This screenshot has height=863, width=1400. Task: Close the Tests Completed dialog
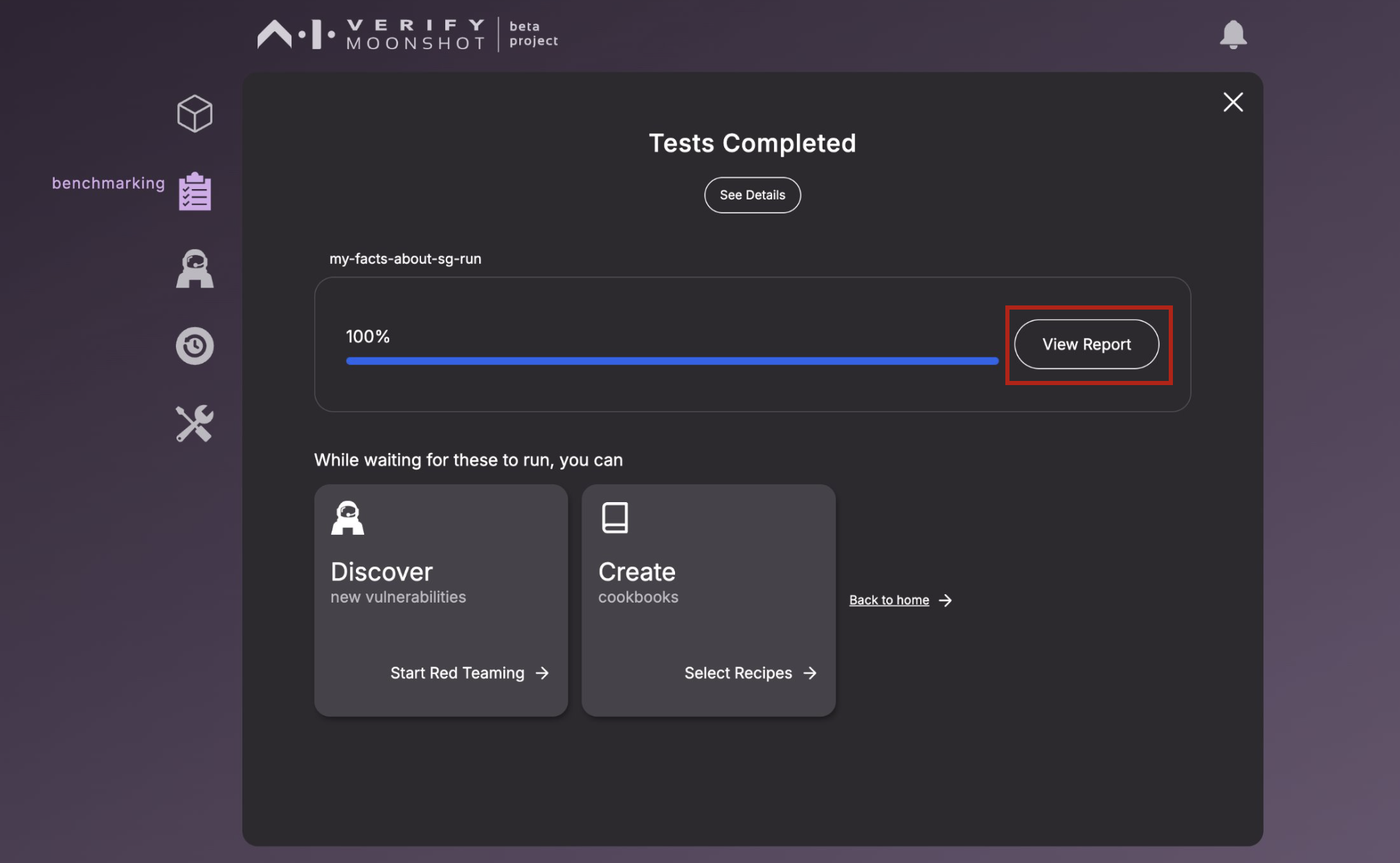pos(1233,102)
